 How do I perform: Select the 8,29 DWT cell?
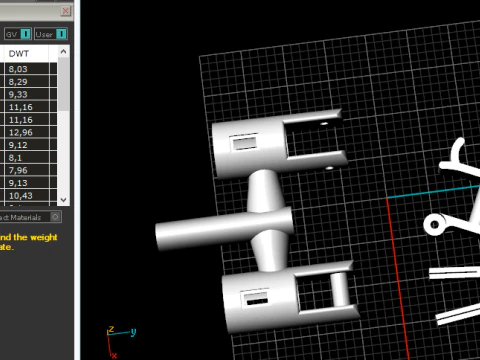coord(27,82)
